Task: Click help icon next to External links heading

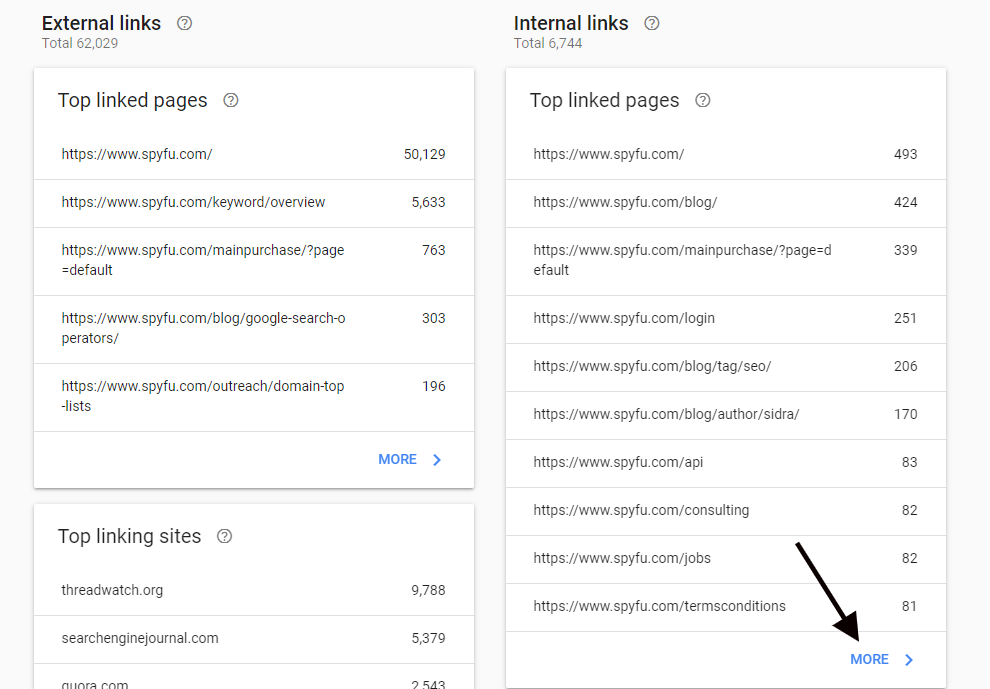Action: coord(184,23)
